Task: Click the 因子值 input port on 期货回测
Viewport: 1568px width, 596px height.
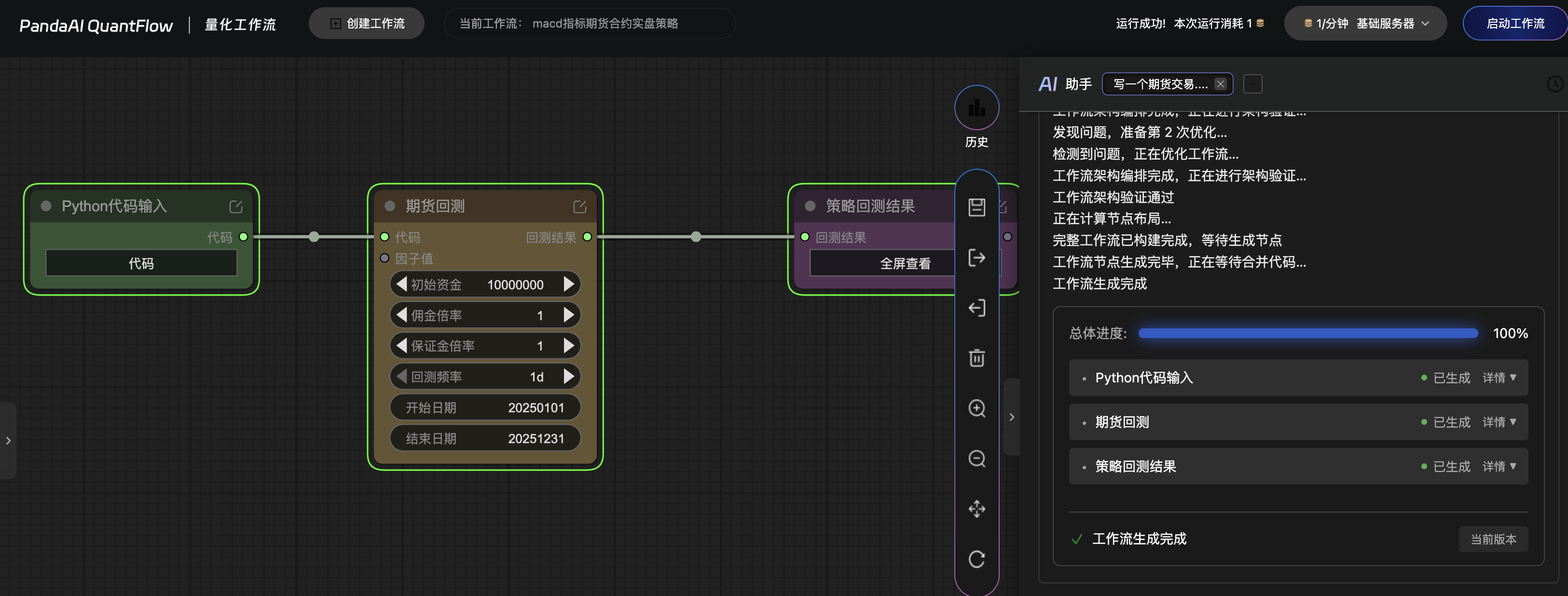Action: [x=385, y=258]
